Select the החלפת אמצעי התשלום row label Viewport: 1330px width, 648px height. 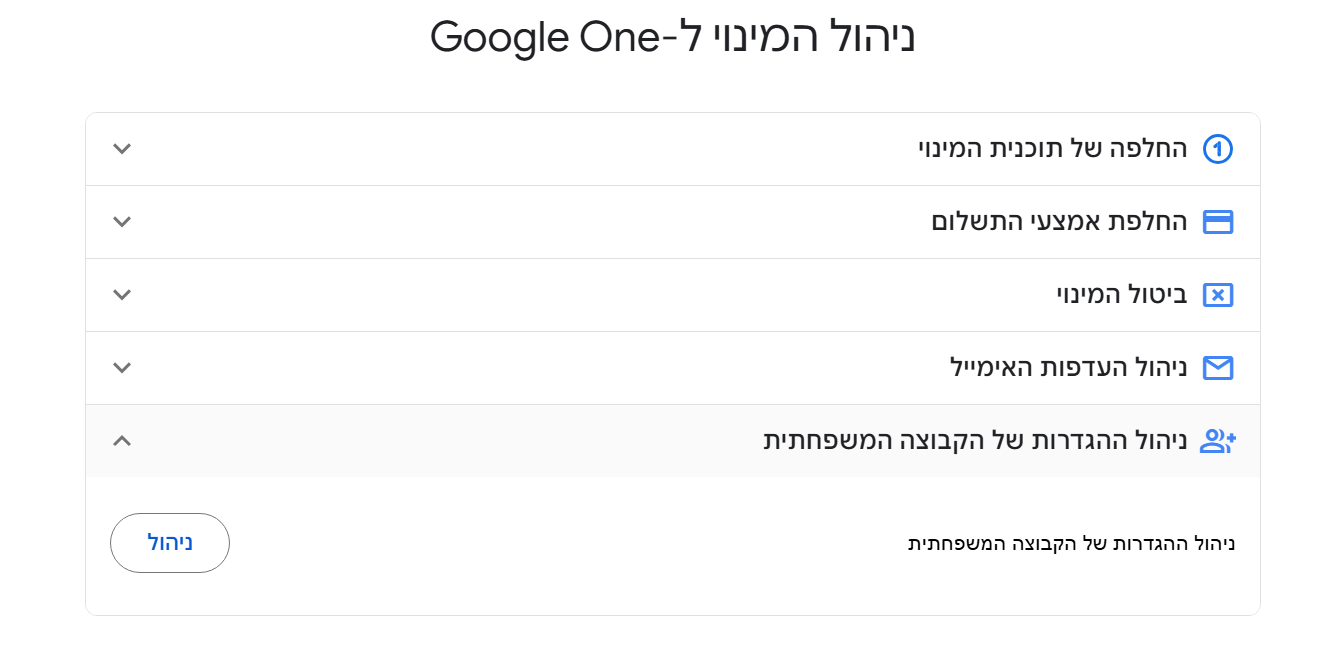coord(1059,222)
